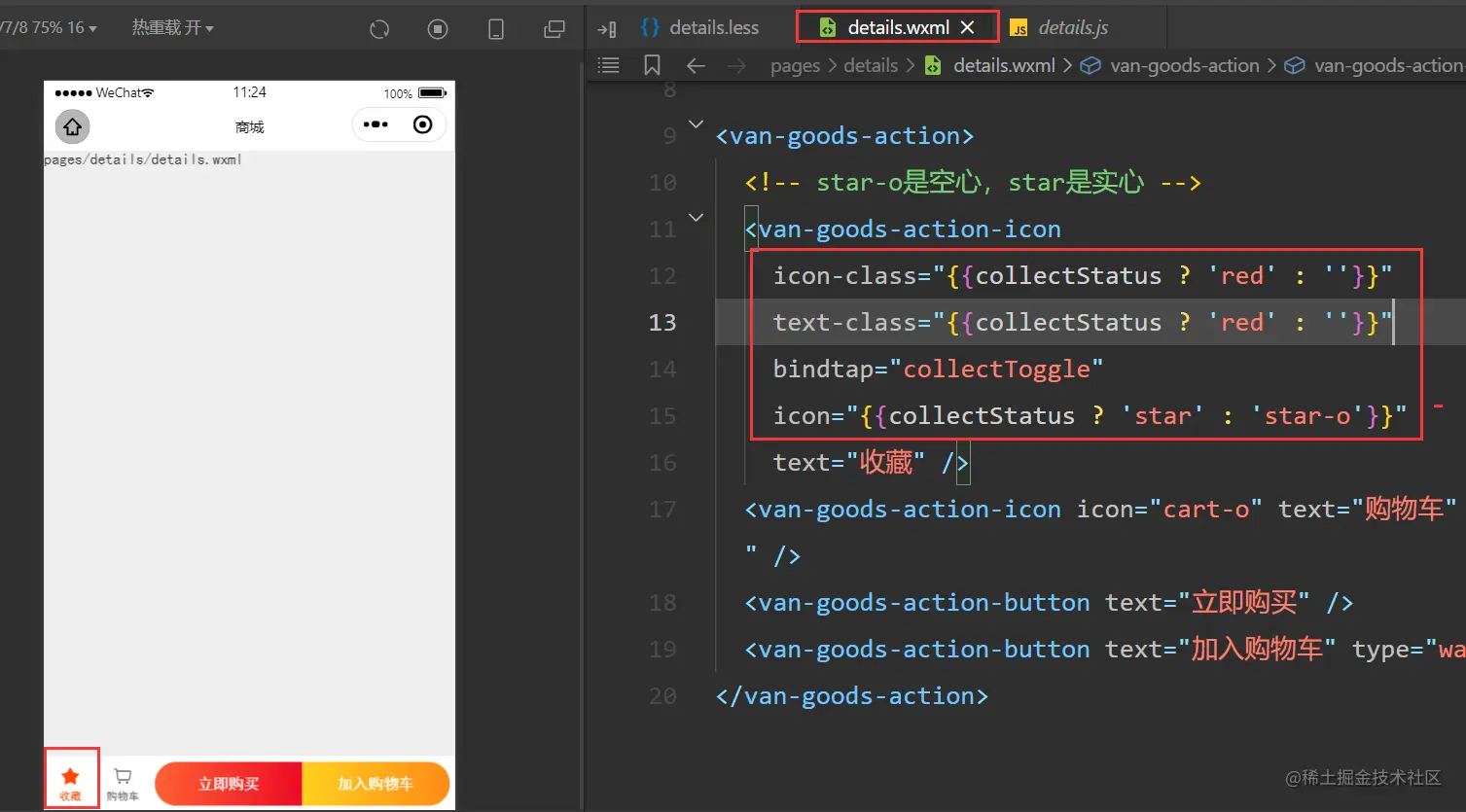This screenshot has width=1466, height=812.
Task: Click the icon-class attribute line
Action: click(x=1083, y=276)
